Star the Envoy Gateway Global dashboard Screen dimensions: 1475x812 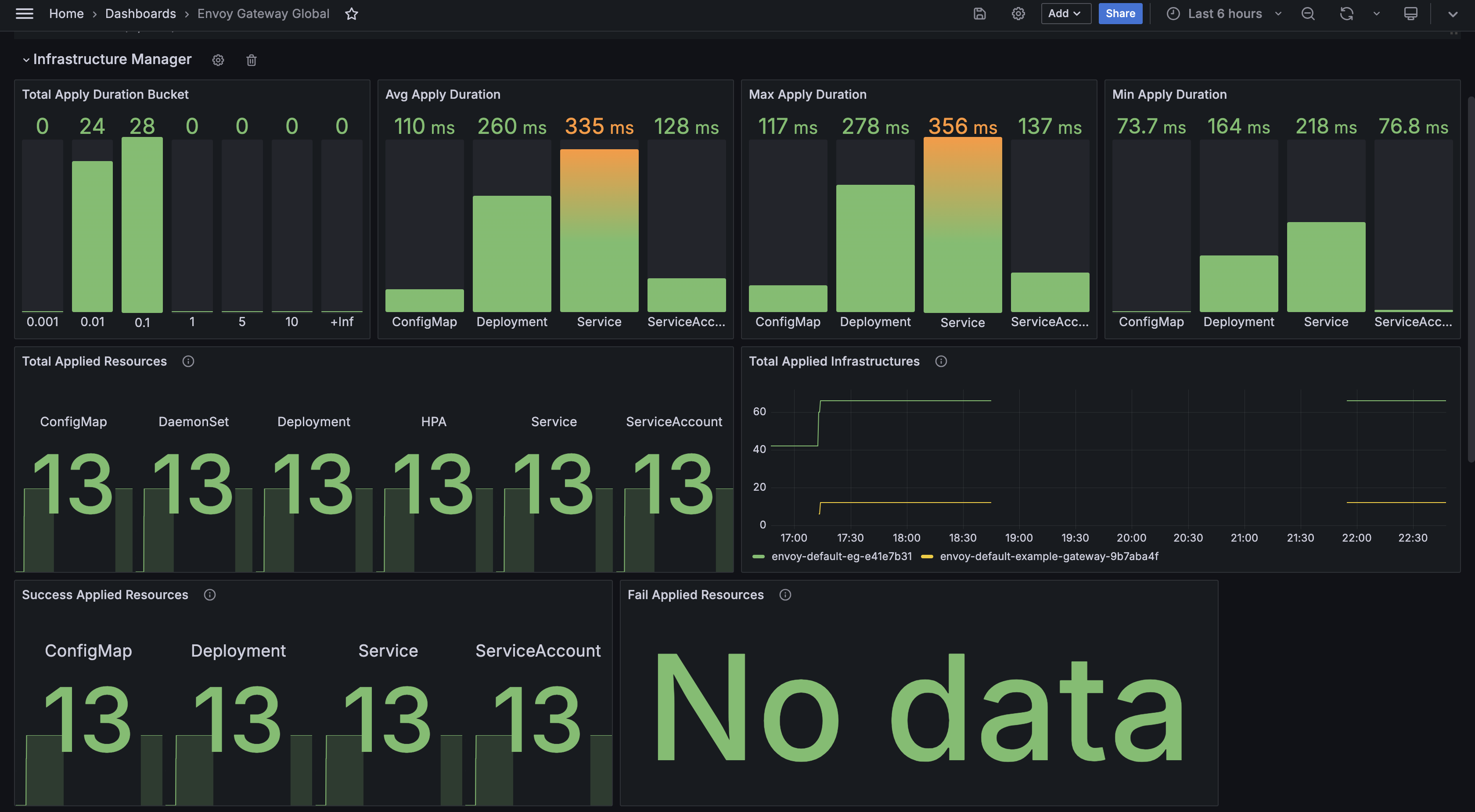pos(352,14)
